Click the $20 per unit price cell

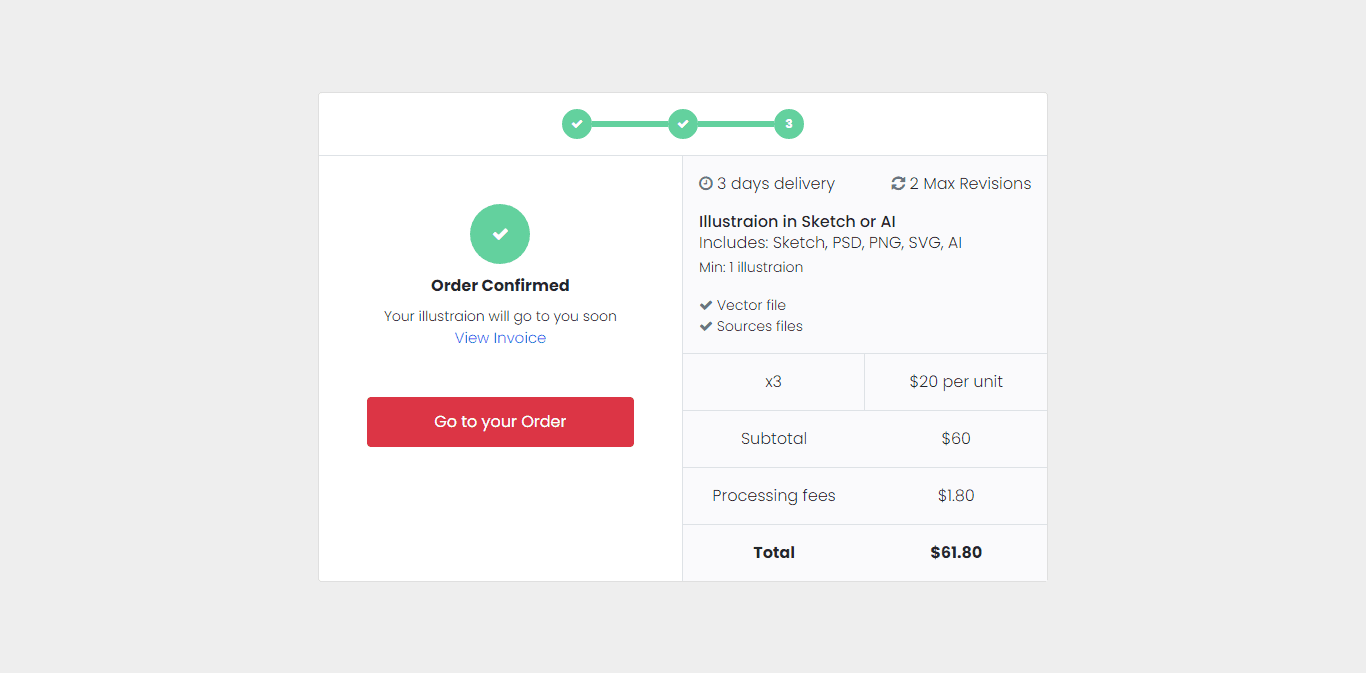(x=955, y=381)
